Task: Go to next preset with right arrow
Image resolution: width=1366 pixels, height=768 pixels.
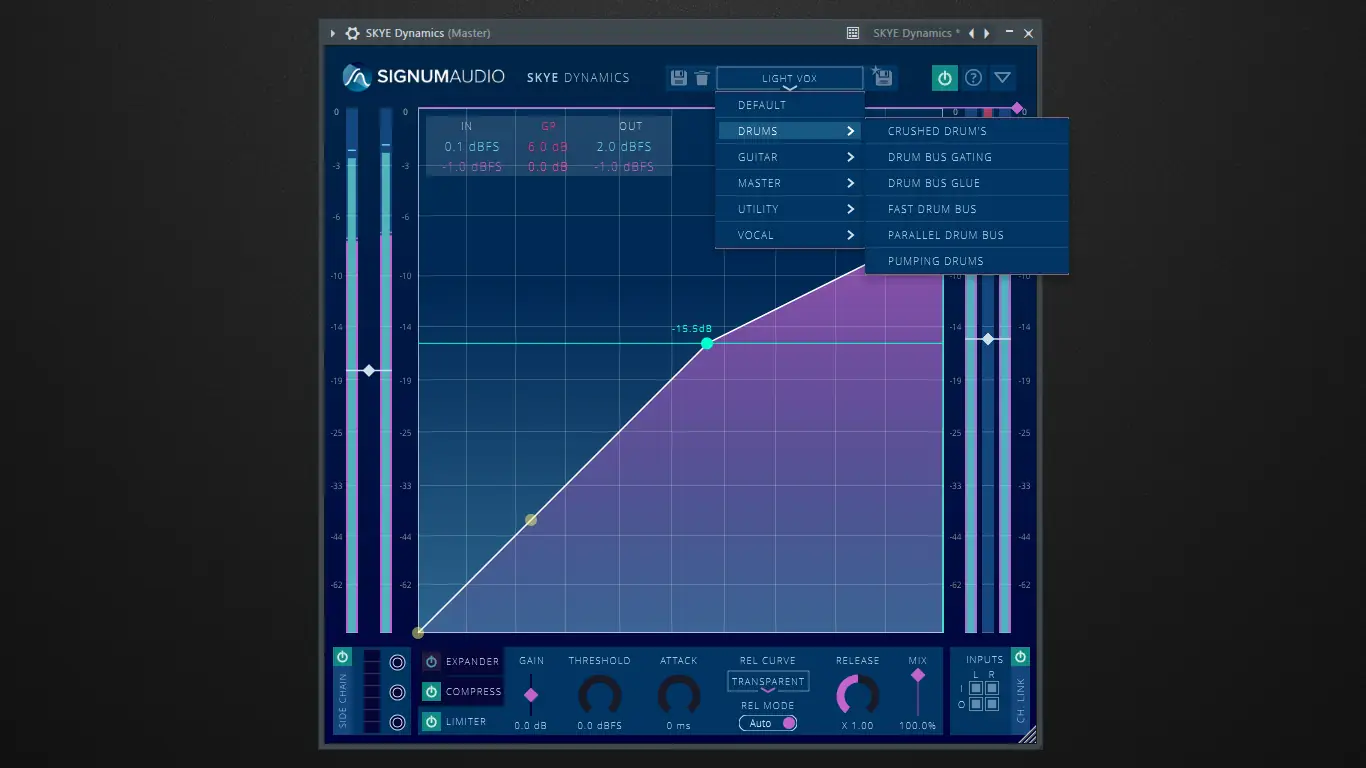Action: click(x=987, y=33)
